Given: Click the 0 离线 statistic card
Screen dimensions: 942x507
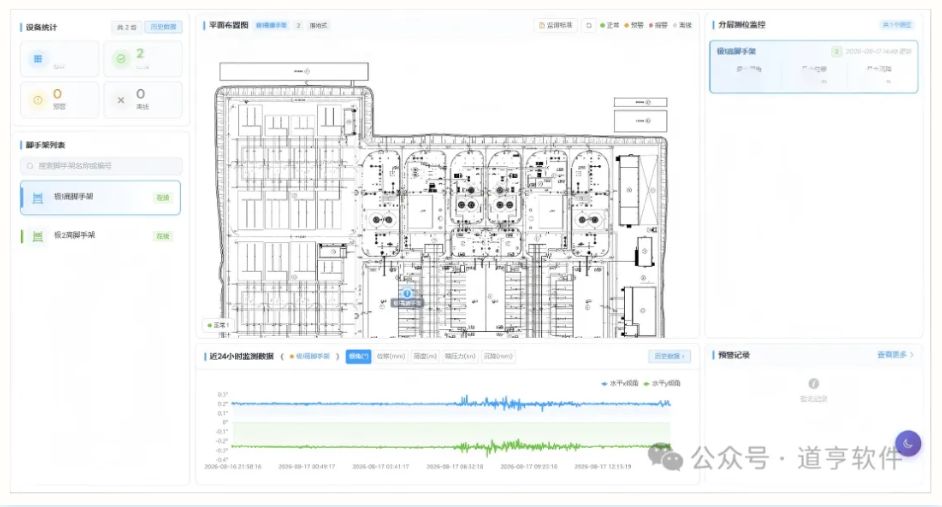Looking at the screenshot, I should pos(143,100).
